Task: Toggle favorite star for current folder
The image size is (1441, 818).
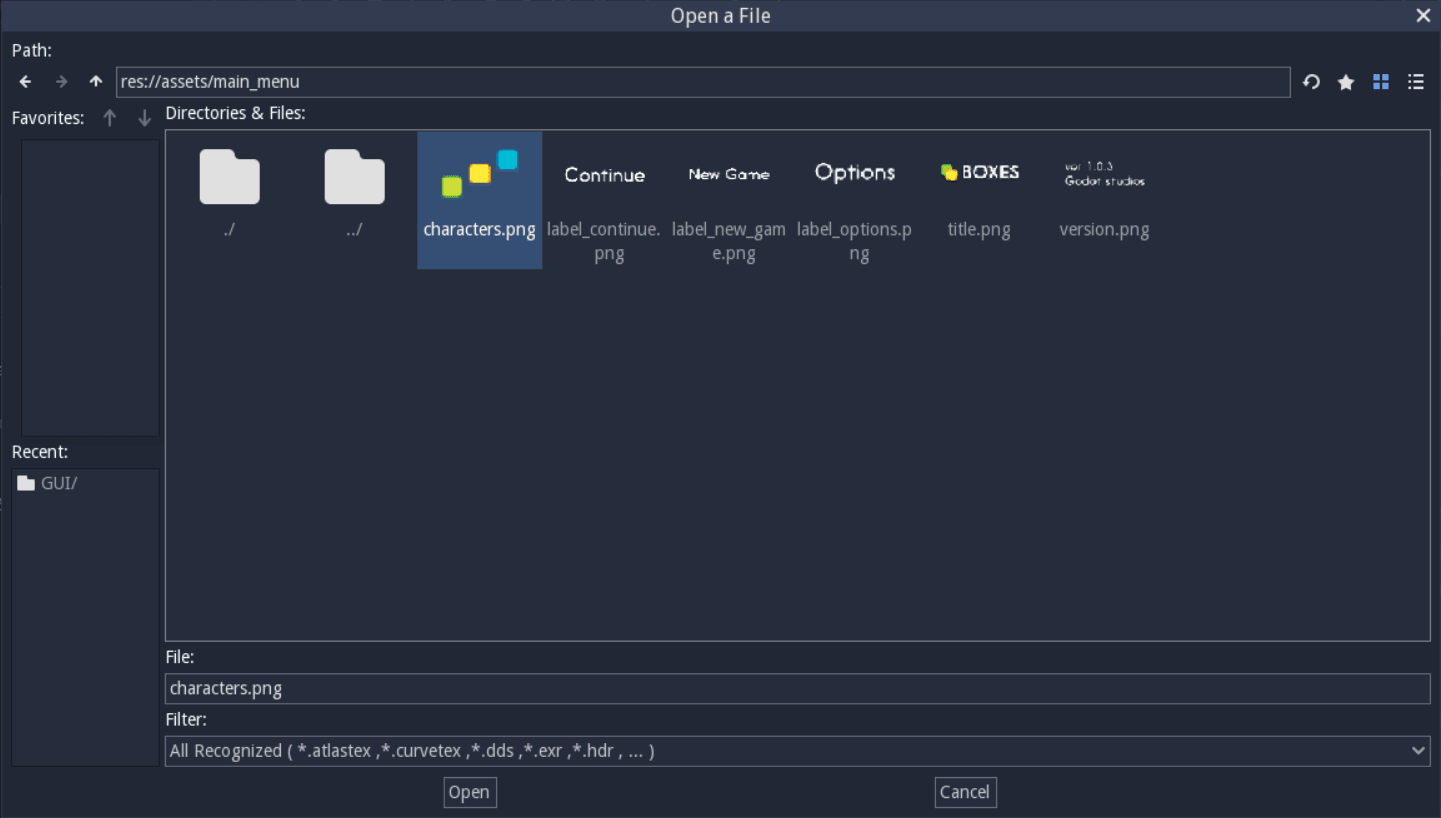Action: pyautogui.click(x=1346, y=82)
